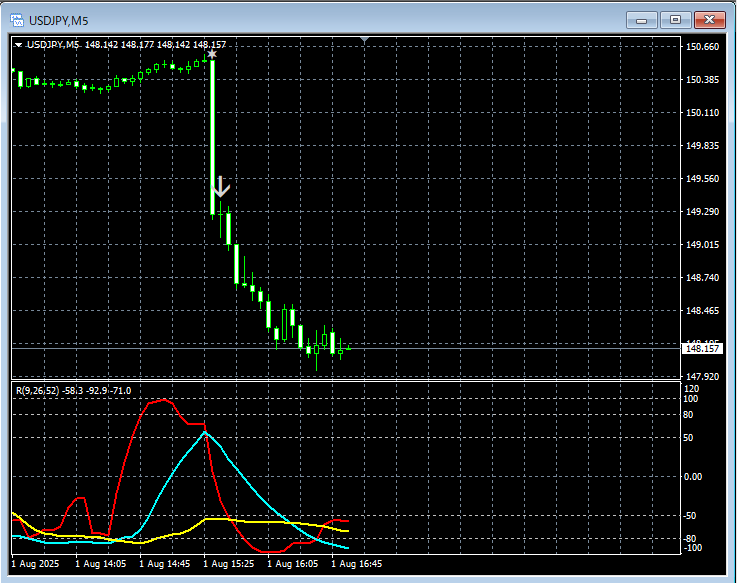
Task: Click the chart shift triangle marker
Action: point(364,40)
